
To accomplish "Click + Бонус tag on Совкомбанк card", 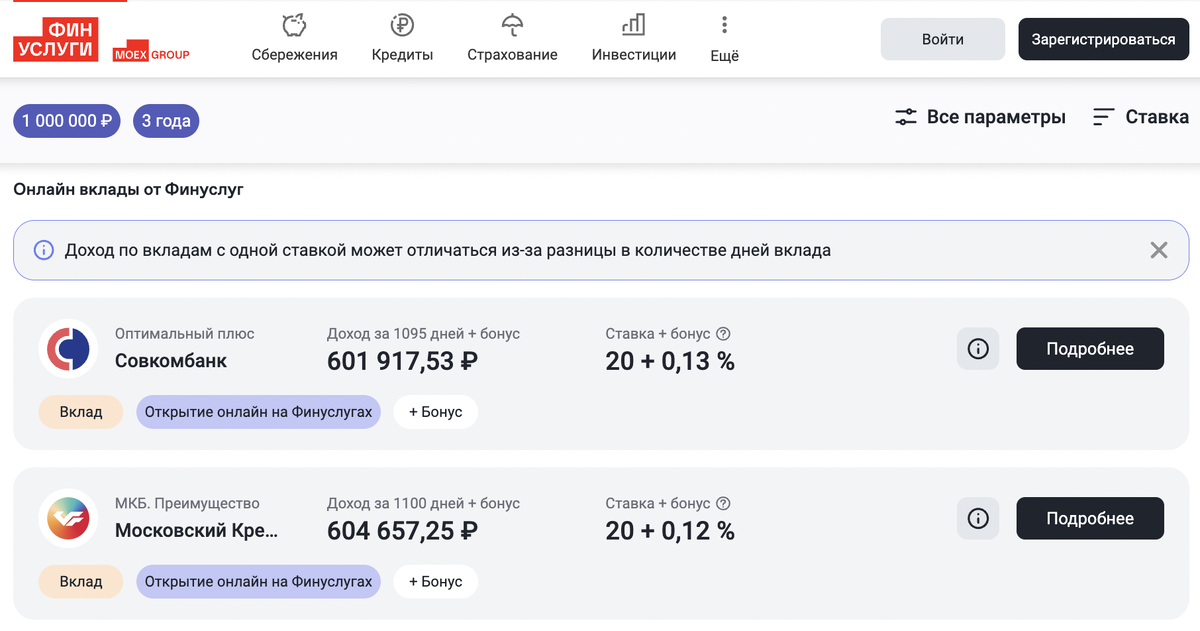I will pyautogui.click(x=435, y=412).
